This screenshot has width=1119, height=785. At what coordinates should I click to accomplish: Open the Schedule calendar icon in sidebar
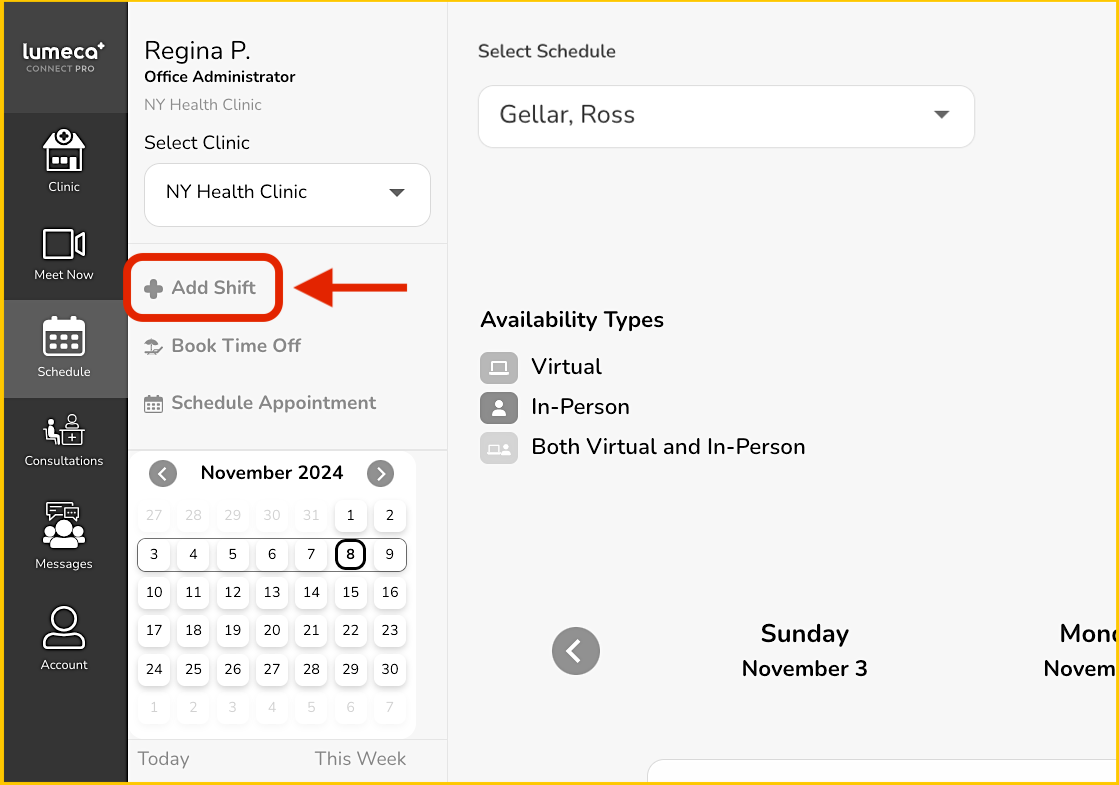(64, 338)
